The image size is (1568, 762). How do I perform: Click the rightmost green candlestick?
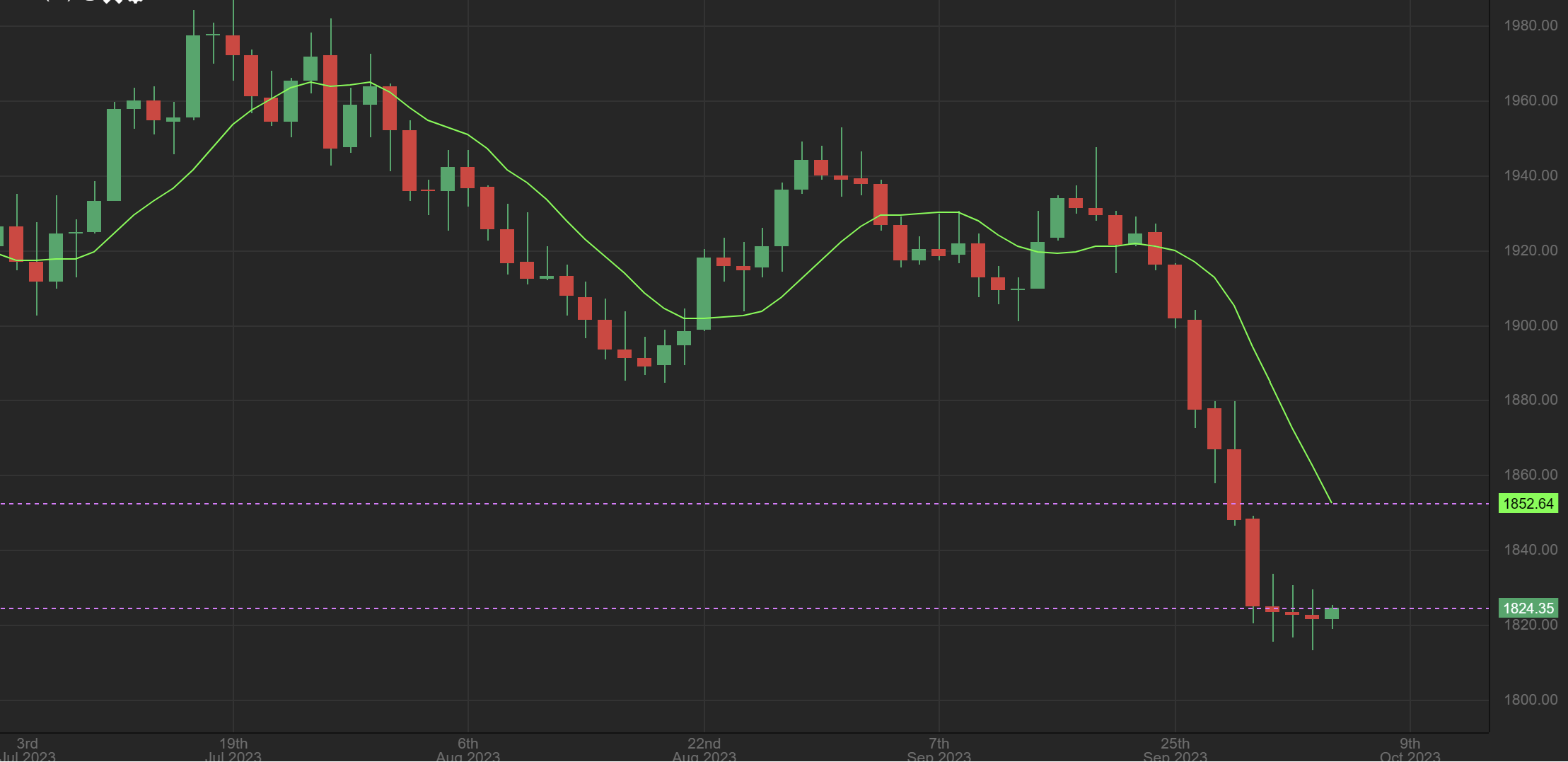click(x=1332, y=613)
